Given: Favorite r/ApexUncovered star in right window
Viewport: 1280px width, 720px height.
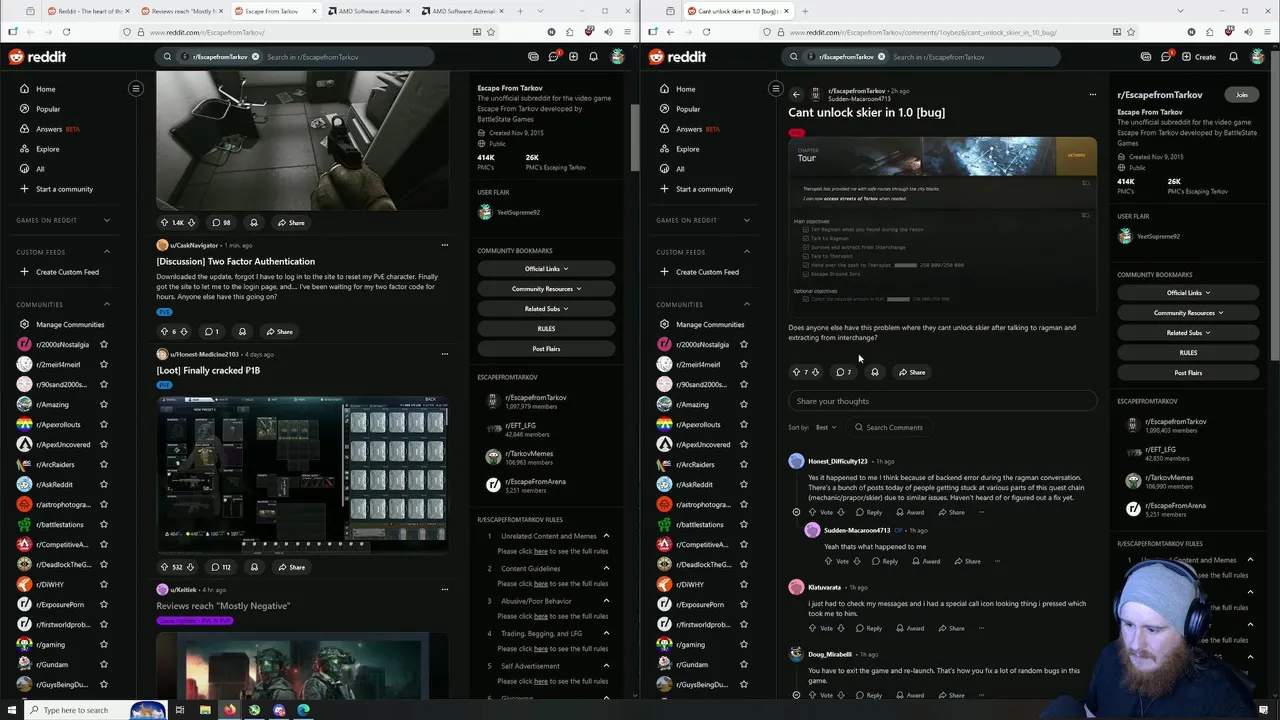Looking at the screenshot, I should (x=744, y=445).
